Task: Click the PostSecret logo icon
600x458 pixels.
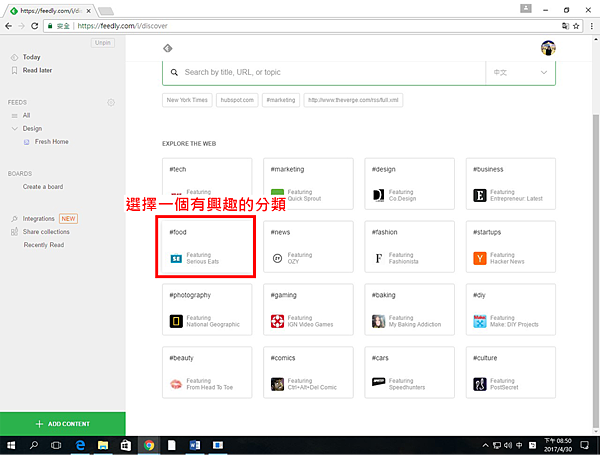Action: pos(479,384)
